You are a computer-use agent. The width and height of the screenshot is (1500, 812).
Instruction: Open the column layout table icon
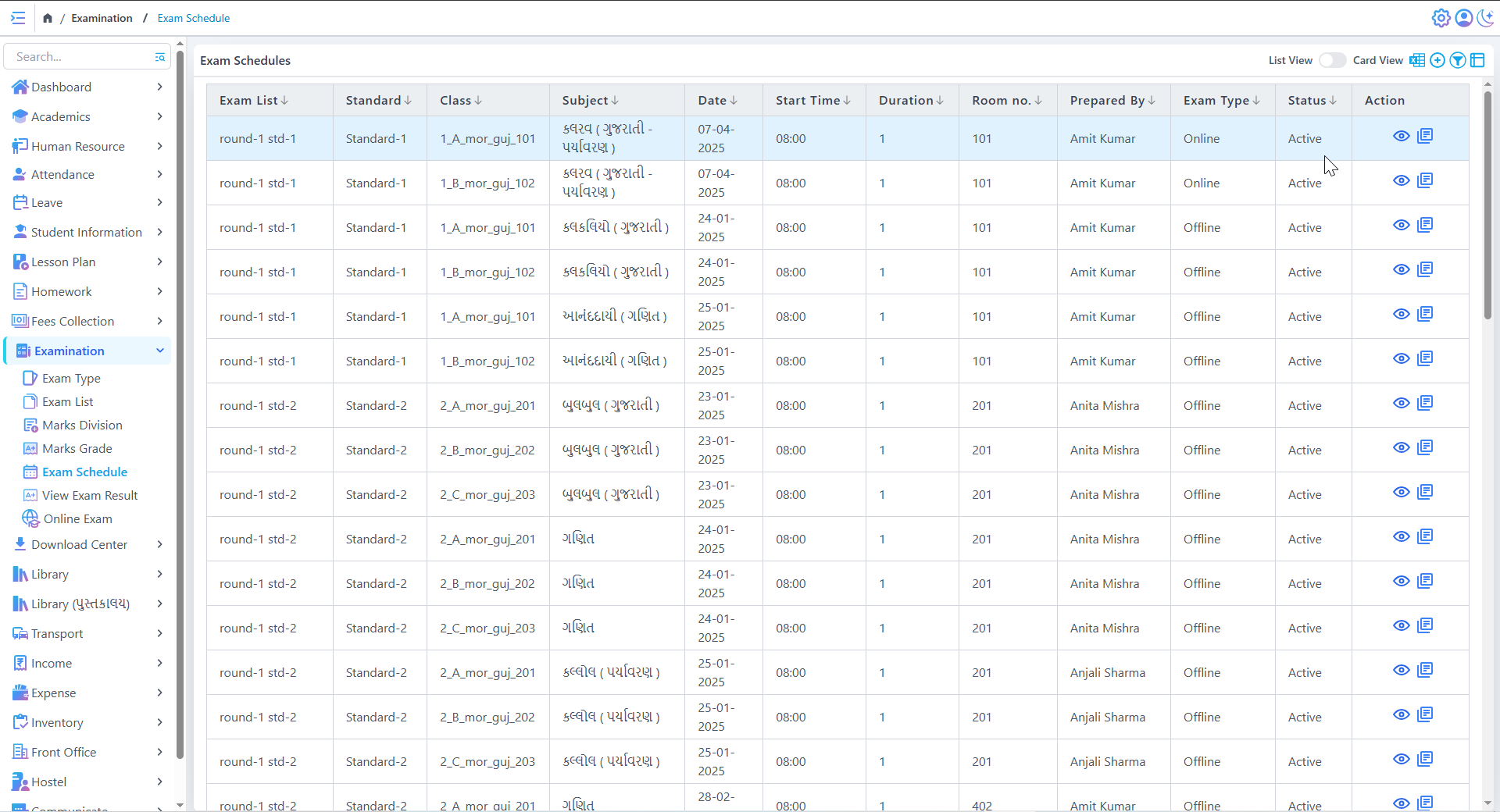(x=1477, y=60)
